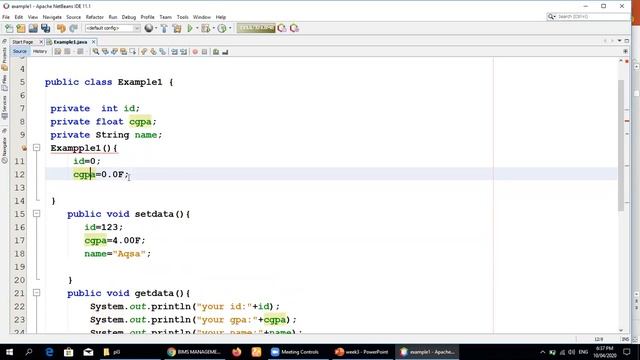Screen dimensions: 640x360
Task: Click the Search field in the menu bar
Action: click(588, 16)
